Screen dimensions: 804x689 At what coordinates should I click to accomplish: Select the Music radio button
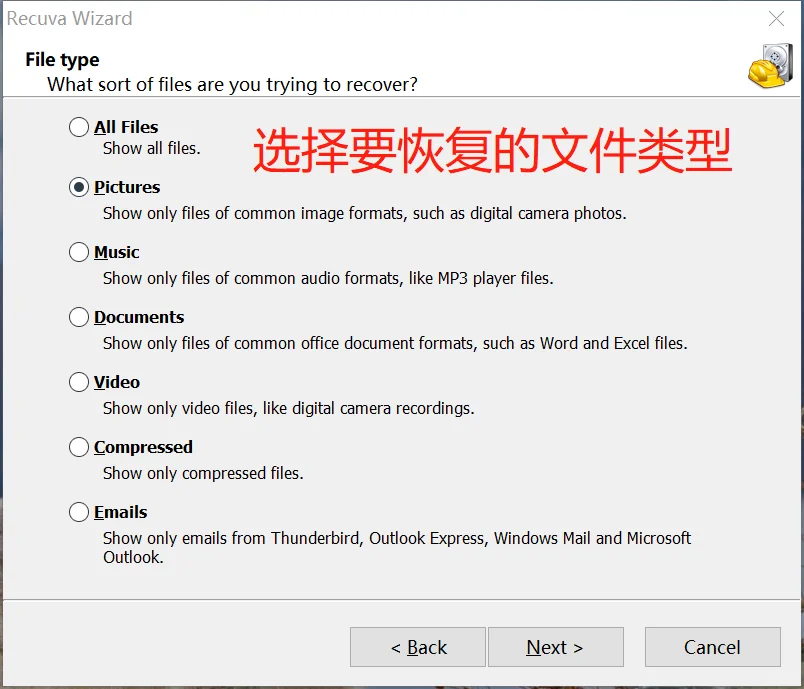(x=78, y=252)
